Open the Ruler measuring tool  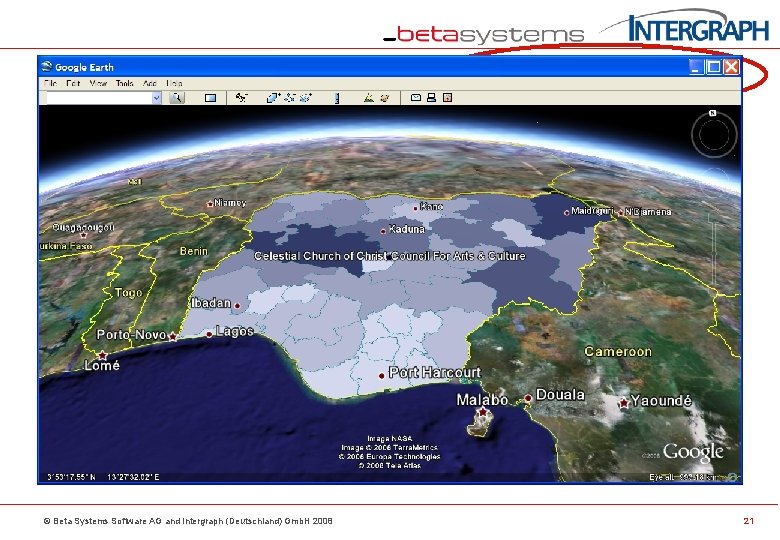coord(337,98)
